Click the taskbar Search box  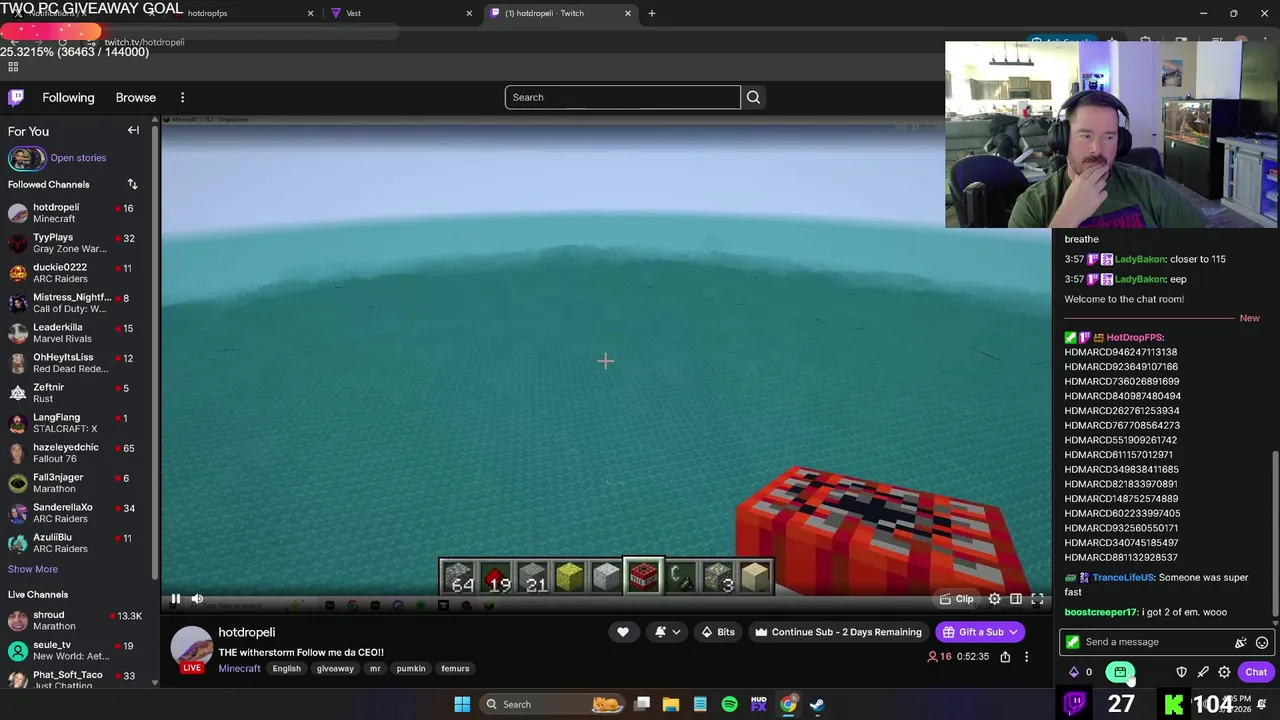point(552,704)
